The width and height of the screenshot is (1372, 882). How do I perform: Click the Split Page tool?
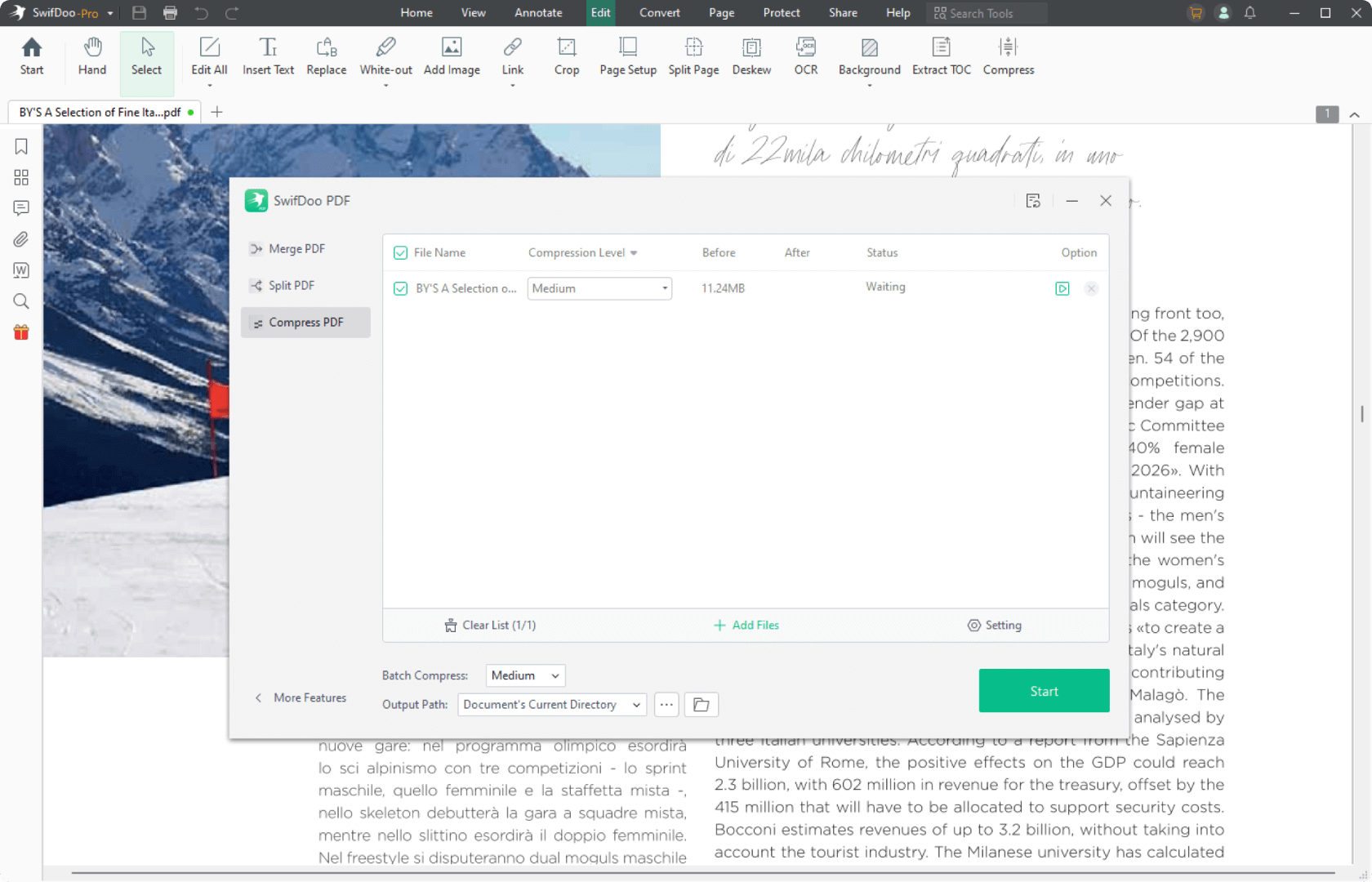point(693,57)
